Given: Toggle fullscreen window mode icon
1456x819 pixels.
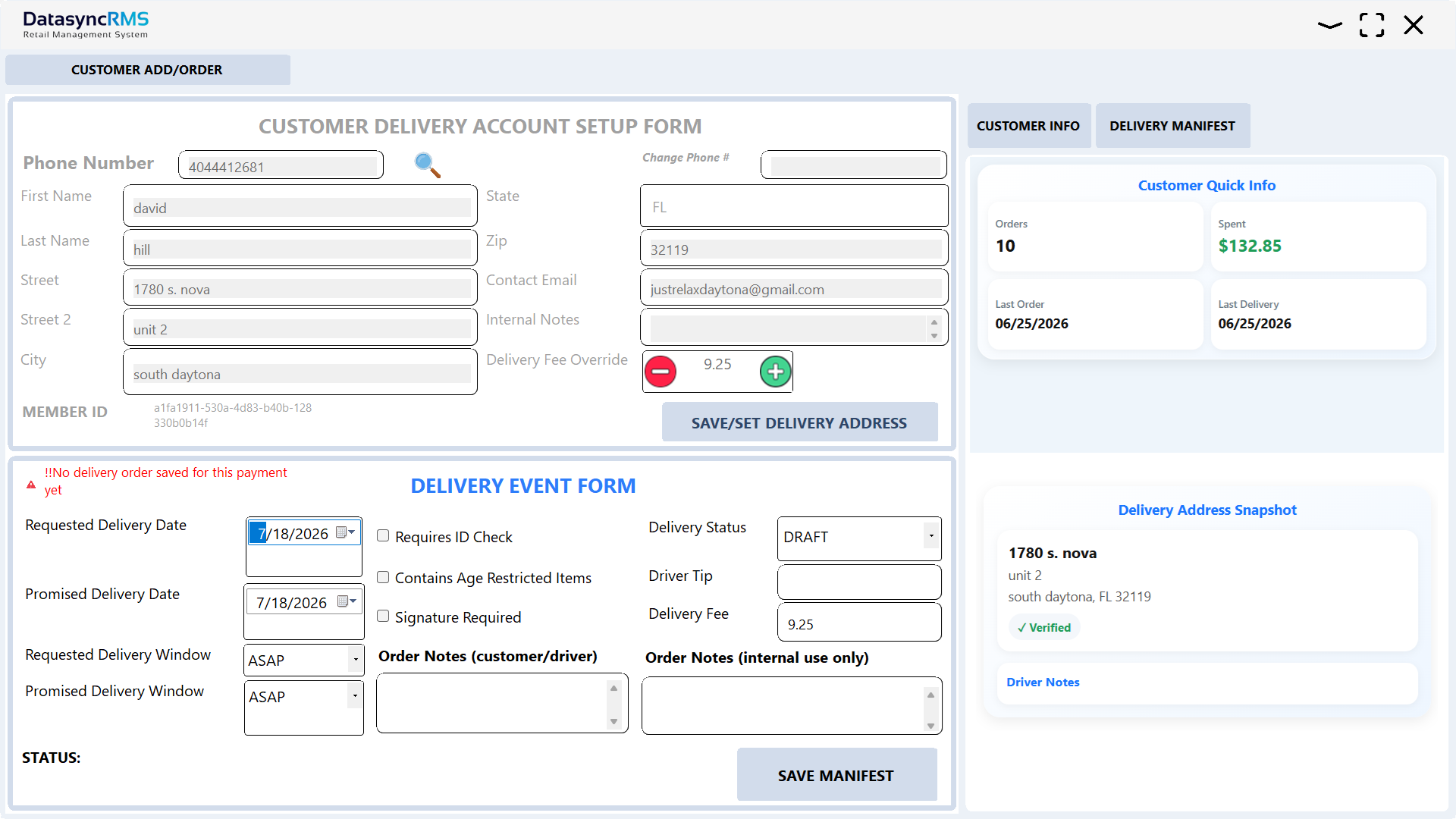Looking at the screenshot, I should [x=1372, y=25].
